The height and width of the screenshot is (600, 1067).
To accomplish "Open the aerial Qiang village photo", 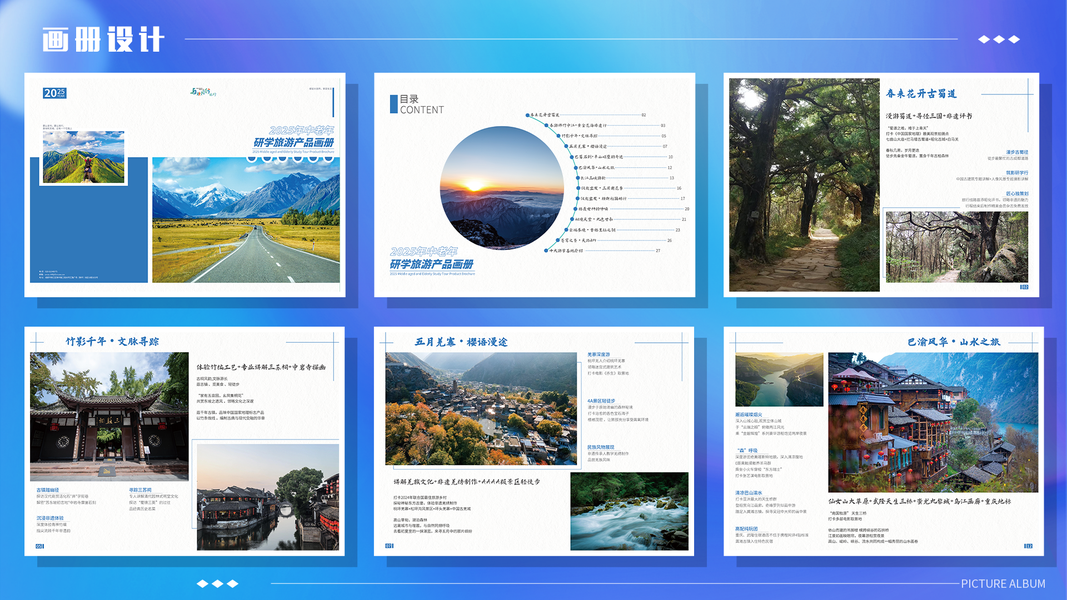I will coord(481,408).
